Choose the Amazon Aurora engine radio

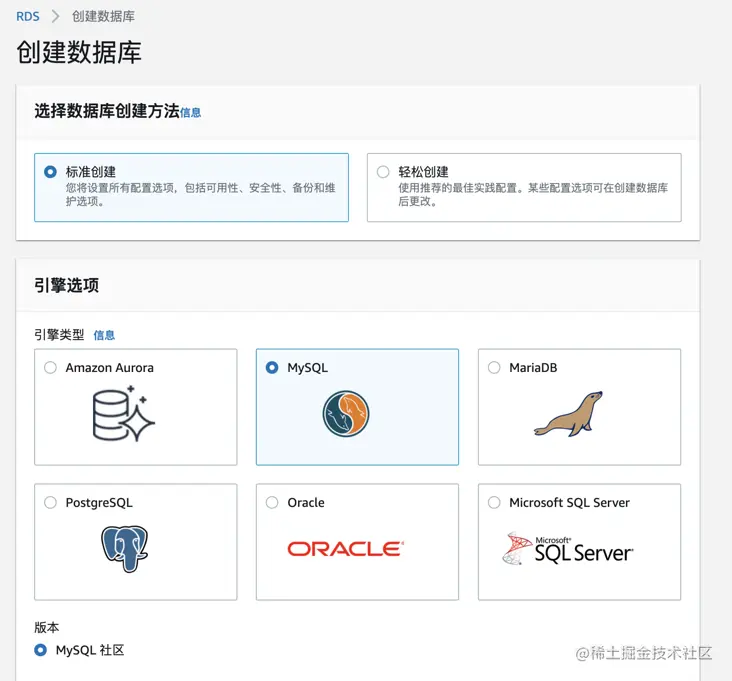point(50,367)
